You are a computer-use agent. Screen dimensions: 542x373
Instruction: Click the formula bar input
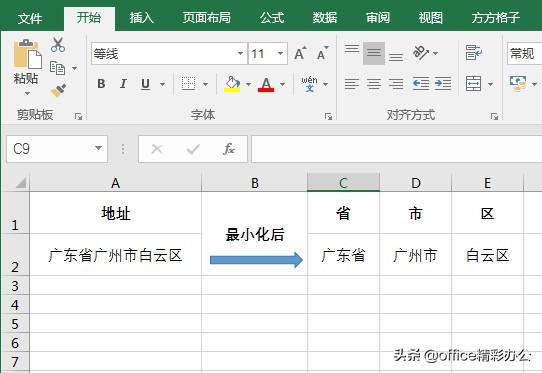coord(396,149)
